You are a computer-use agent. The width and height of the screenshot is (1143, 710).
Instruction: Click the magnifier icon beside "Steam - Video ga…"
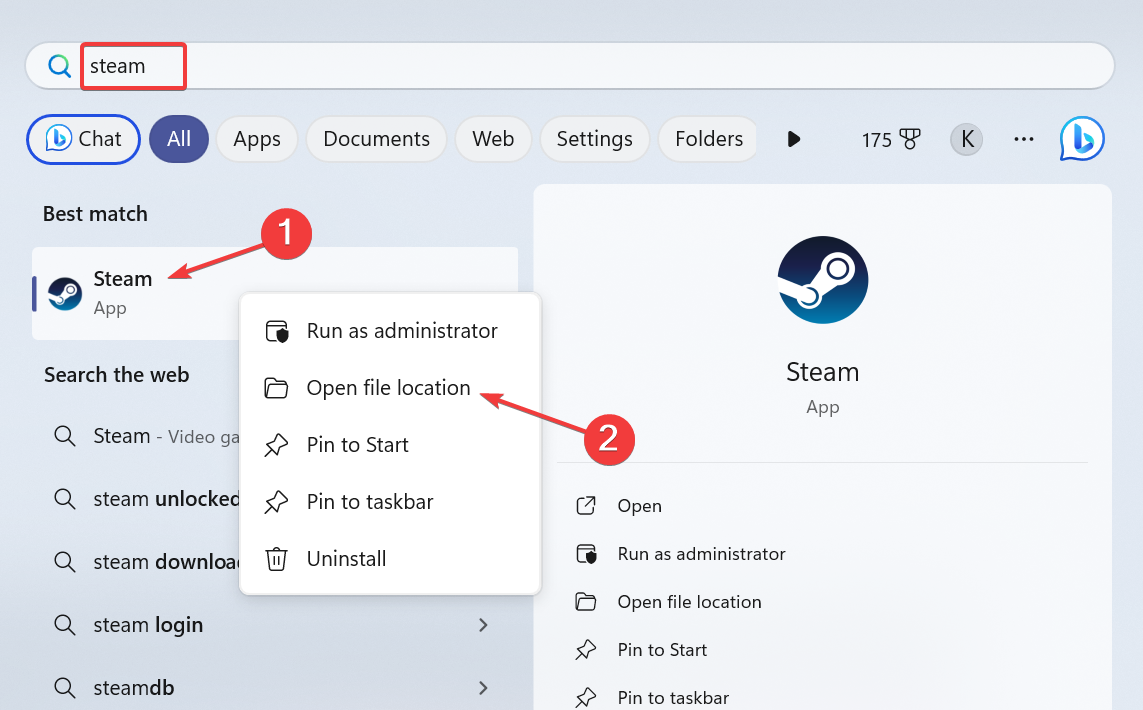point(65,436)
